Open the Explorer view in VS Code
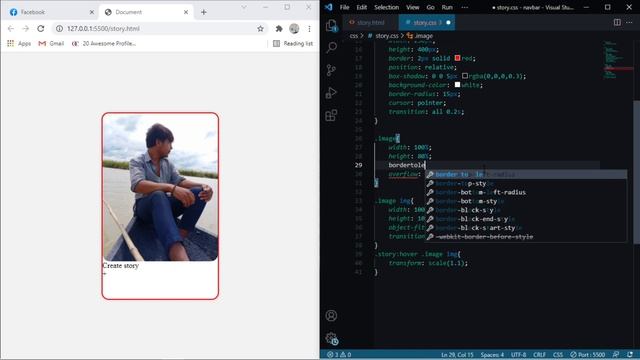Image resolution: width=640 pixels, height=360 pixels. 331,26
